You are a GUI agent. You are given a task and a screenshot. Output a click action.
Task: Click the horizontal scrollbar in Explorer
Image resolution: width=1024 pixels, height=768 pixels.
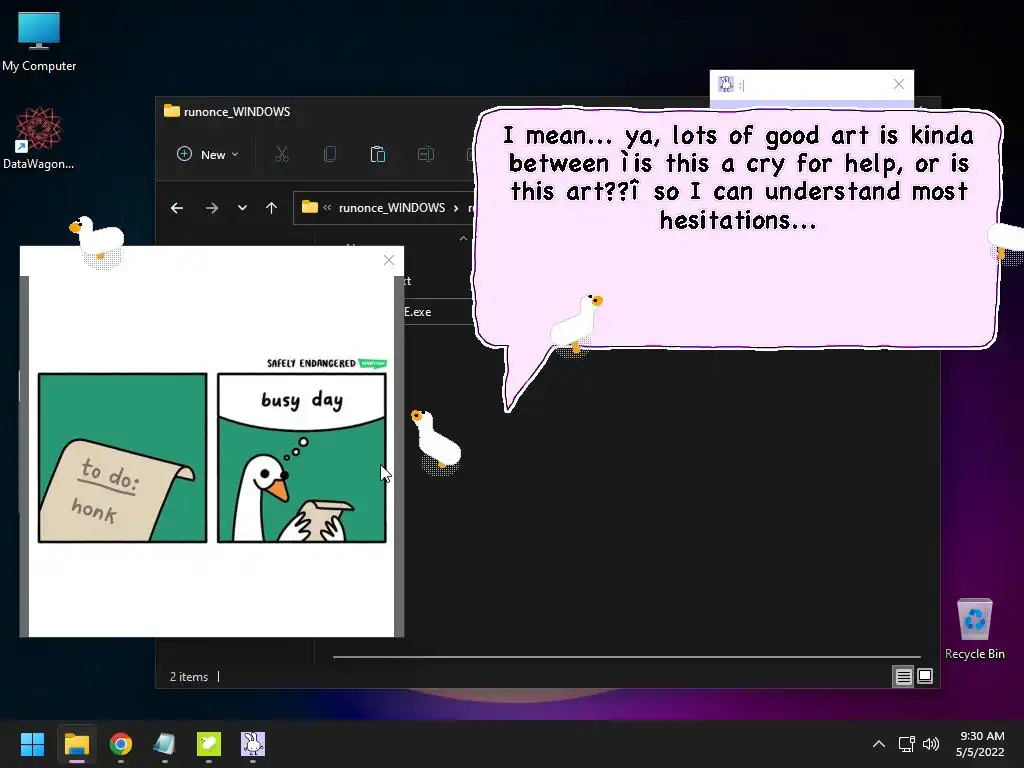click(626, 656)
